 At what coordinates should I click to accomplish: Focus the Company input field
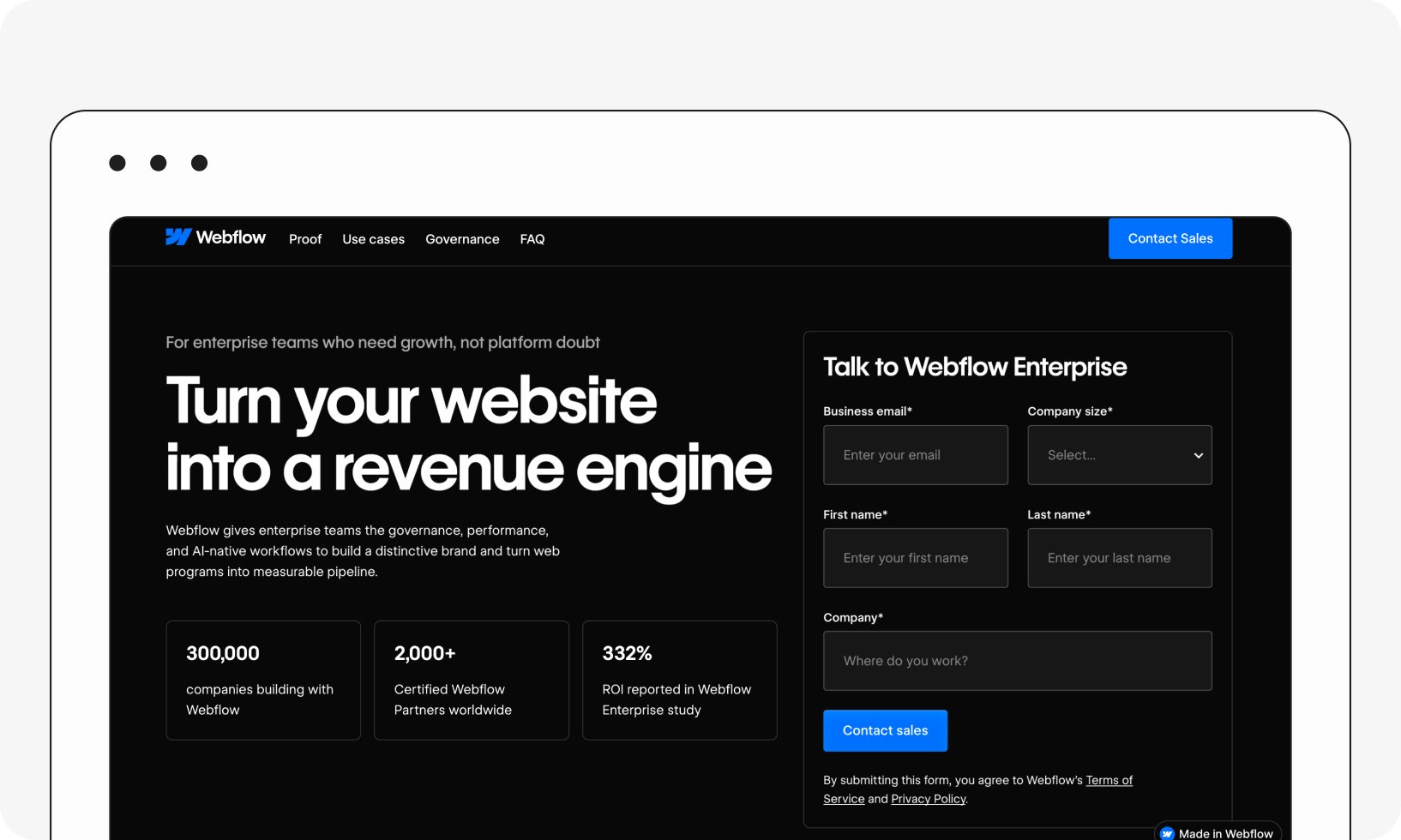[1018, 661]
